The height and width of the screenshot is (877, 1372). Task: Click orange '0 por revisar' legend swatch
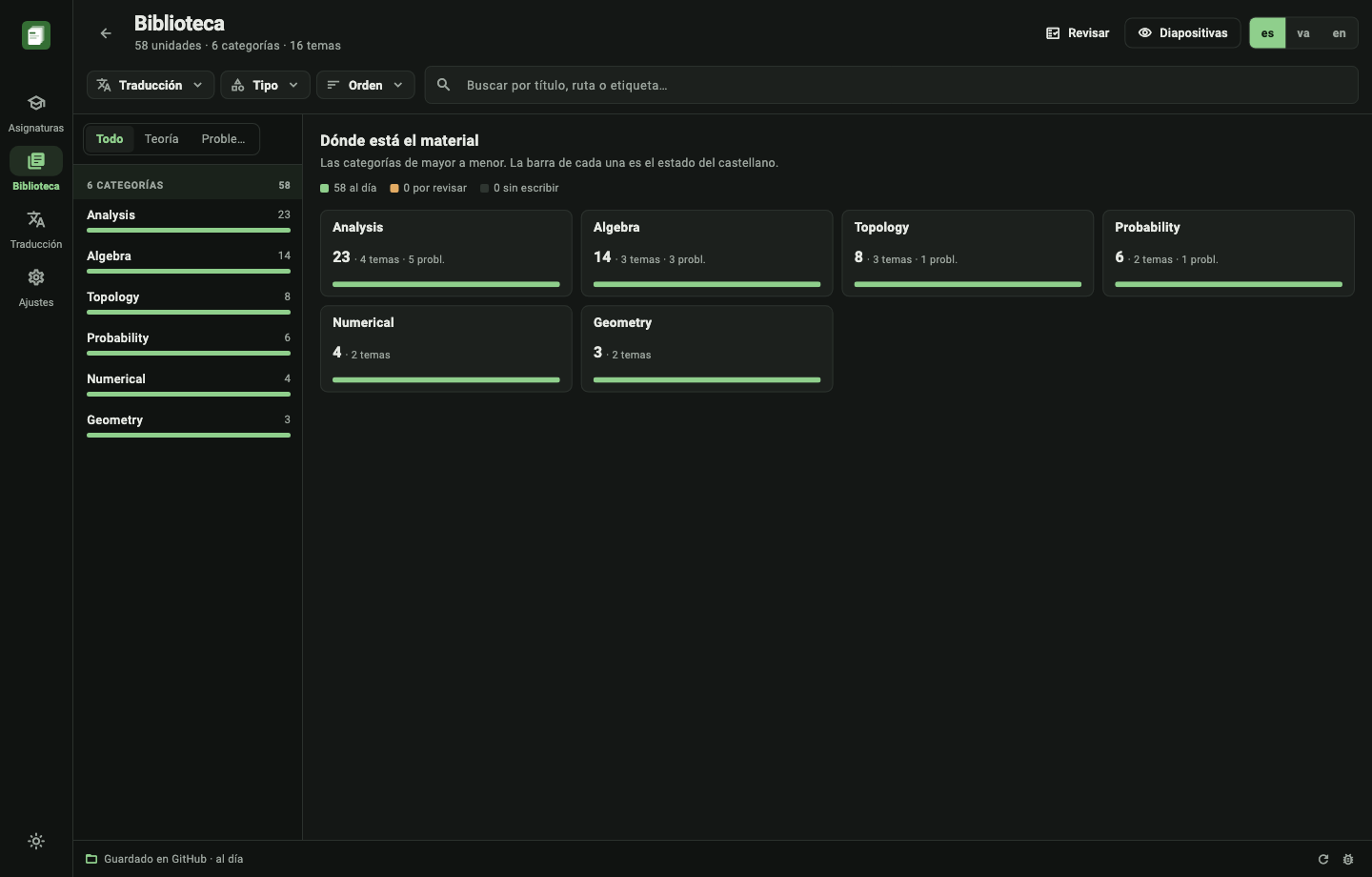click(394, 189)
